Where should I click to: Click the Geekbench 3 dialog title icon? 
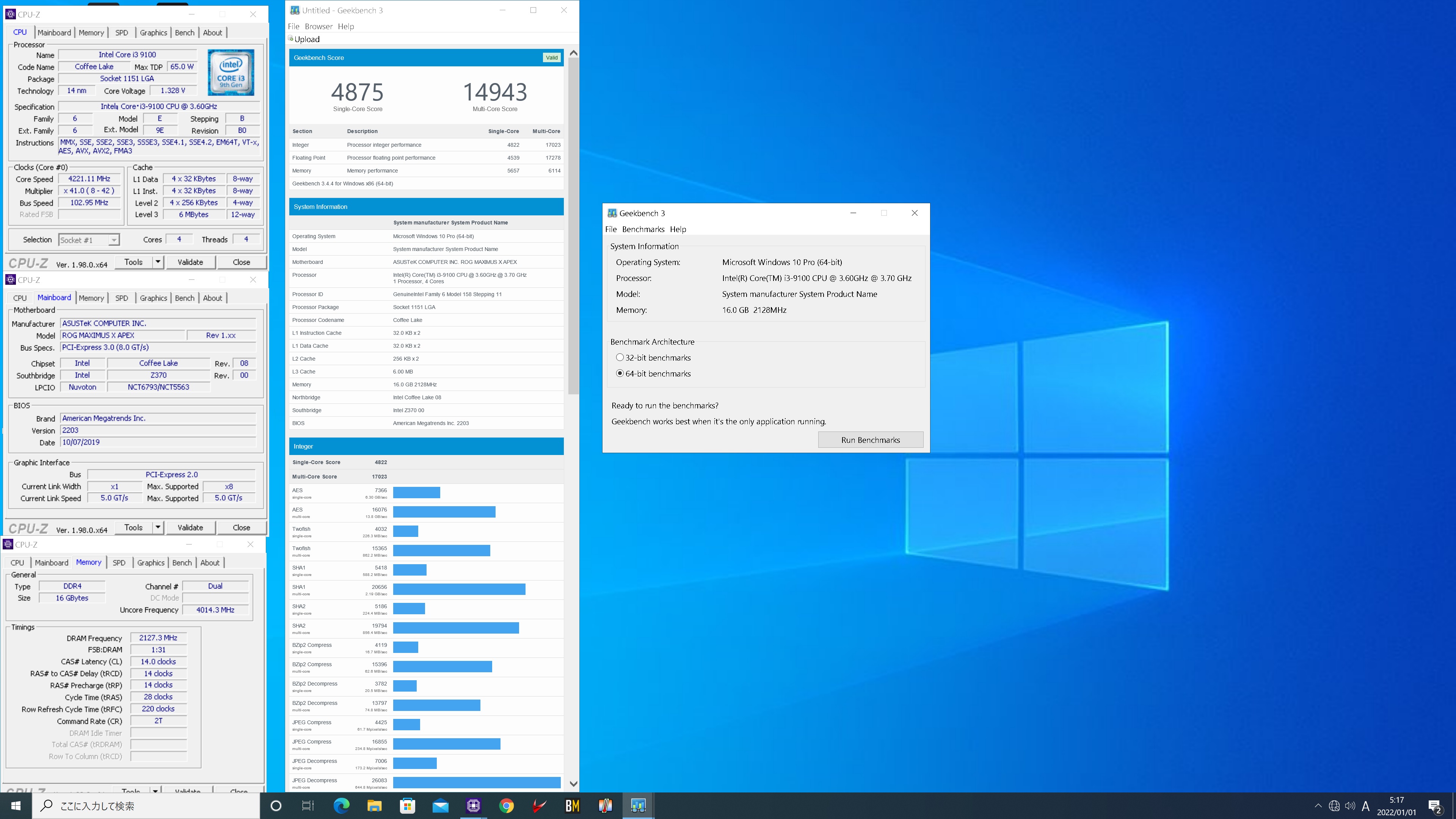pos(612,213)
